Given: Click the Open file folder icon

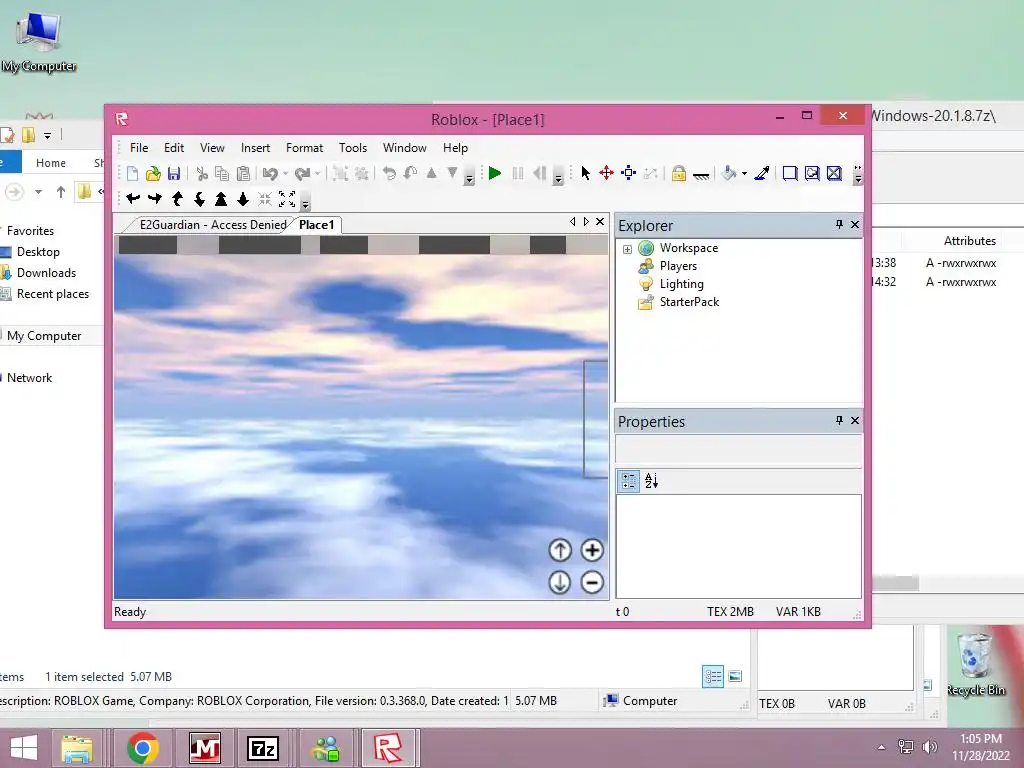Looking at the screenshot, I should click(x=153, y=173).
